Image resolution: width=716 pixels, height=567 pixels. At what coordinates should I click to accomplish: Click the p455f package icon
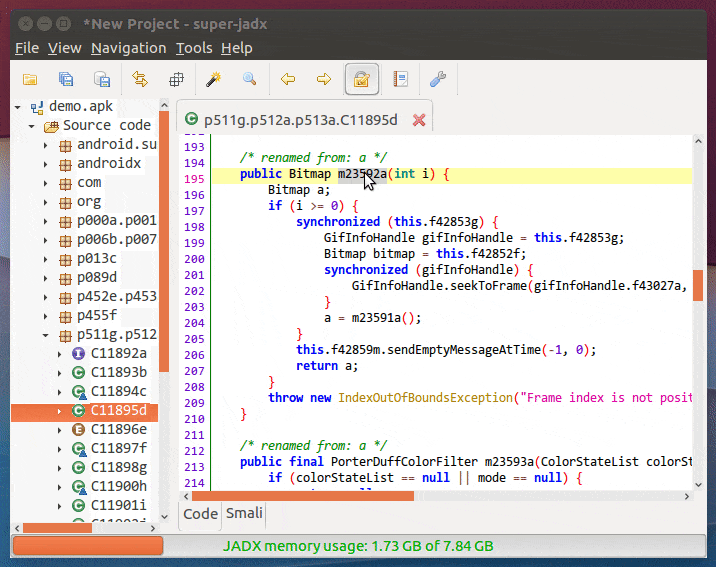65,316
